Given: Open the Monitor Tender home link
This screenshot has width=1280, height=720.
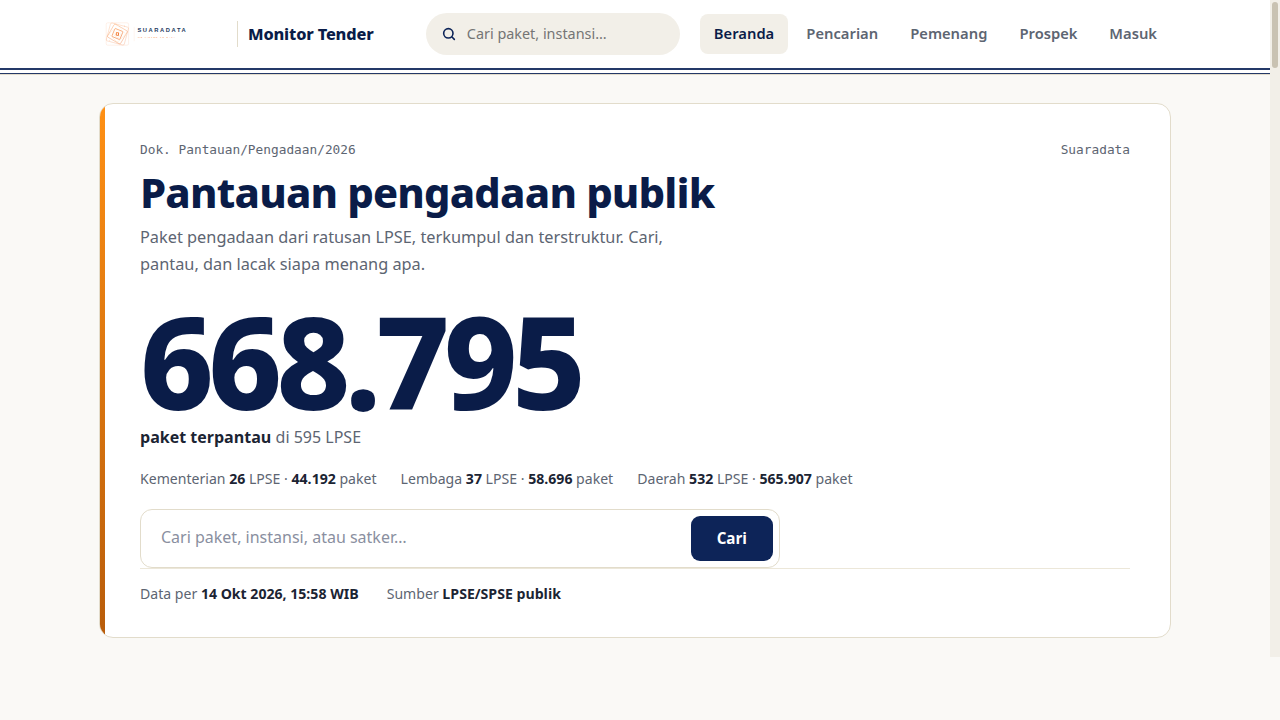Looking at the screenshot, I should coord(311,34).
